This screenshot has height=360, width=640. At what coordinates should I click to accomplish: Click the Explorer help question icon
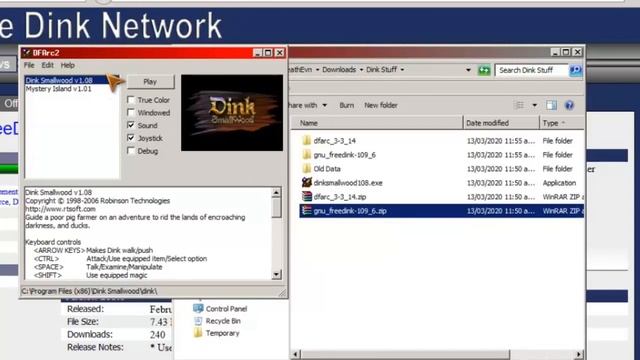[569, 105]
